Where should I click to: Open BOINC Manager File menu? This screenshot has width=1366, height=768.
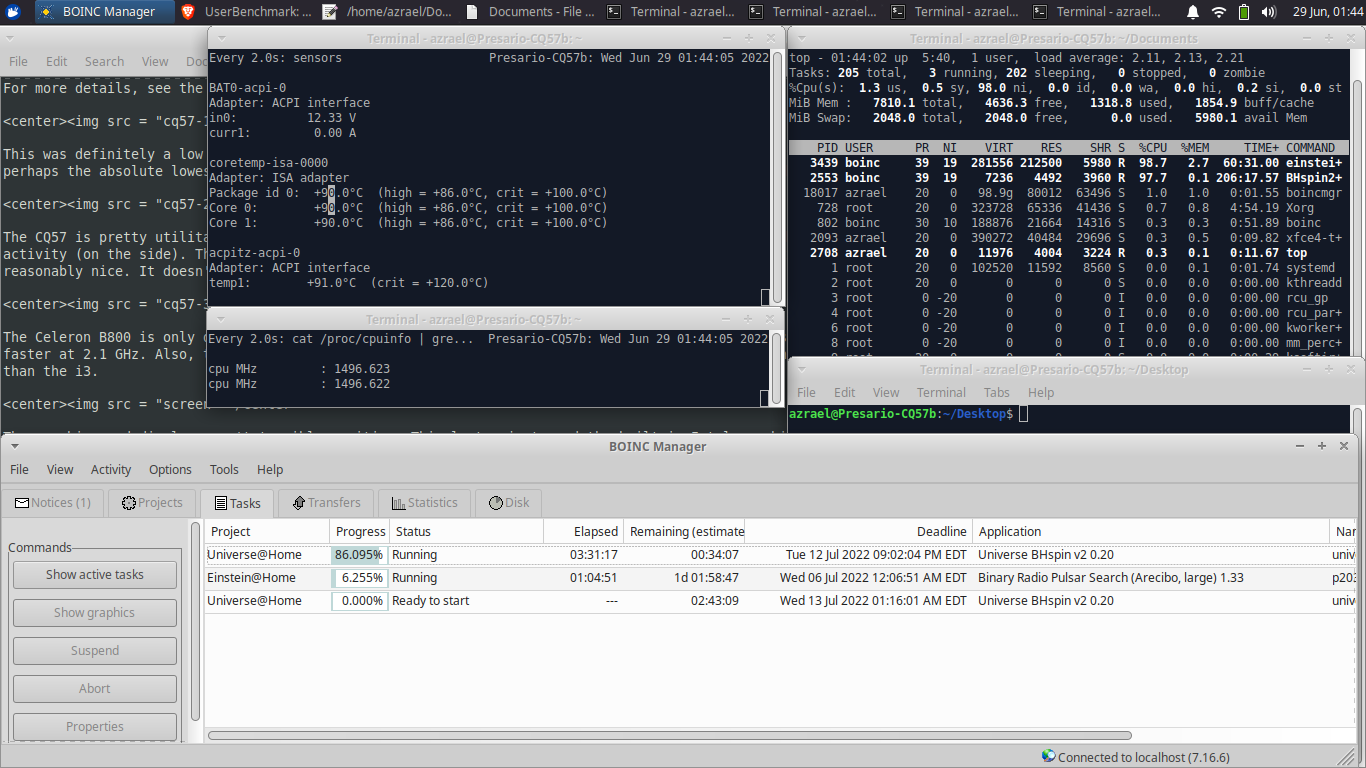click(19, 469)
